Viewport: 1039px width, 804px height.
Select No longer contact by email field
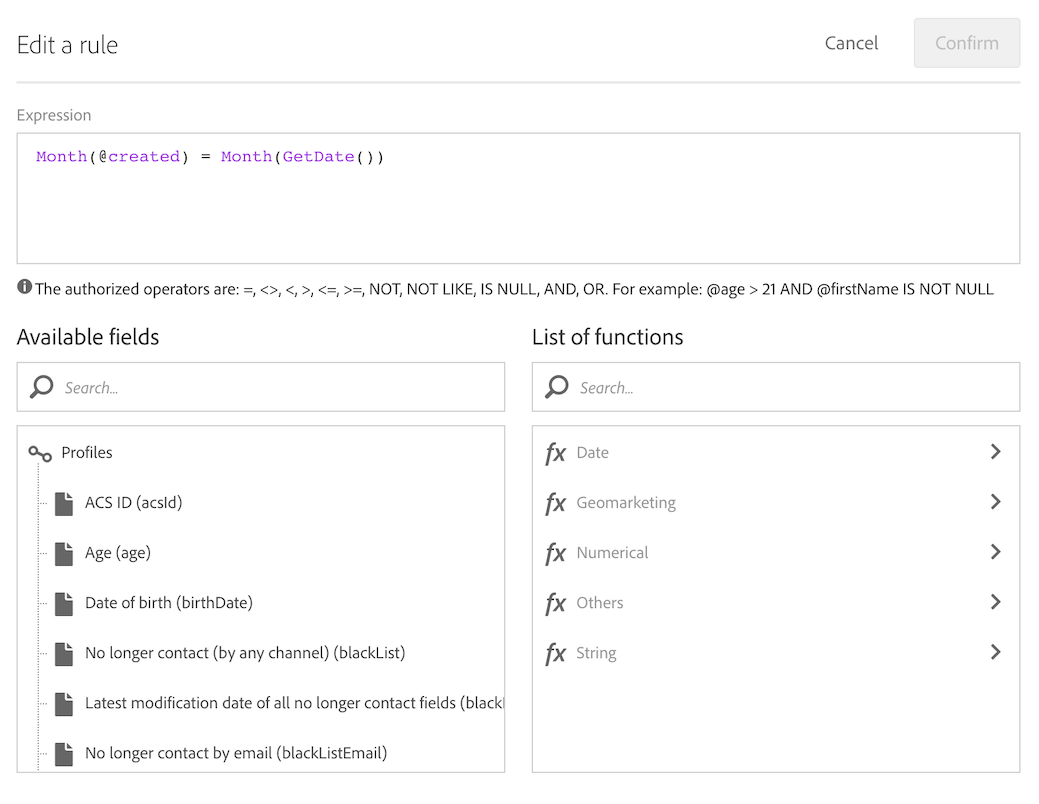tap(235, 753)
